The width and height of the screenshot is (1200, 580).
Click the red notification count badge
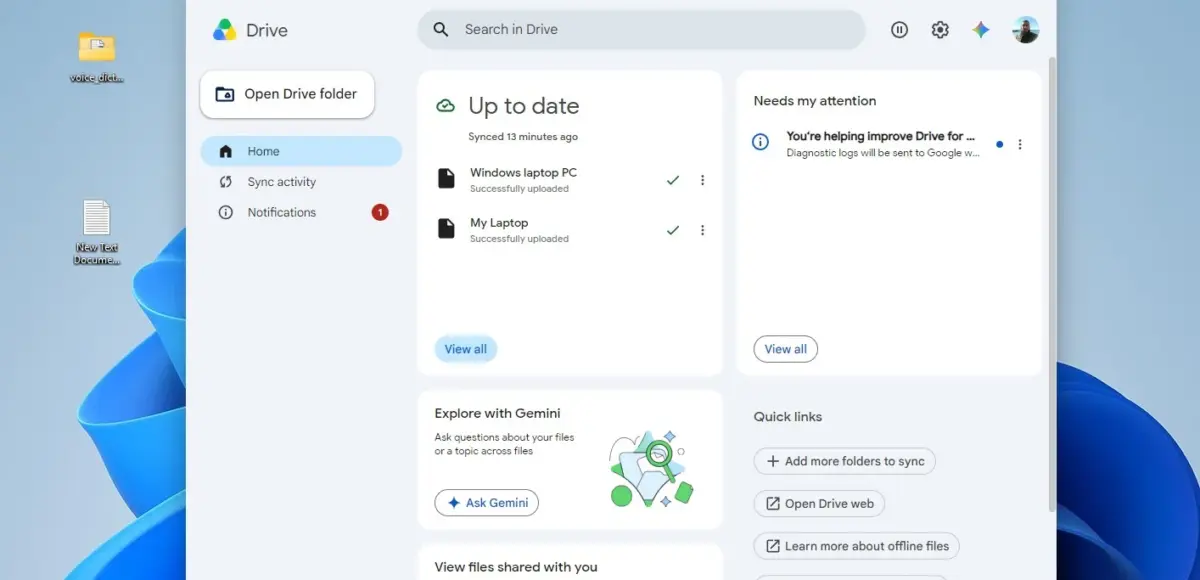click(380, 212)
